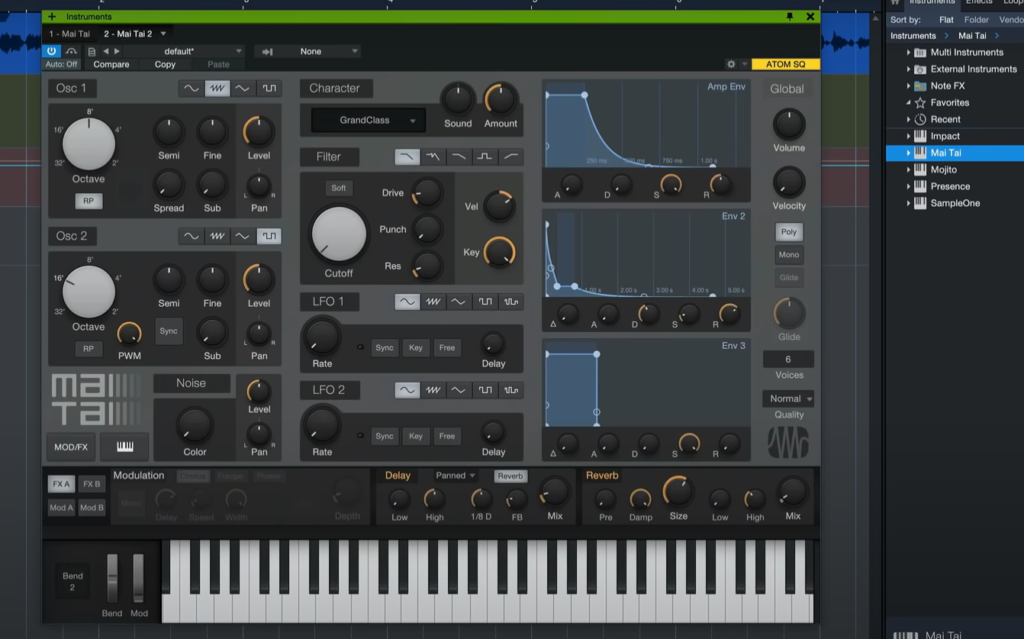Click the Voices count field
The width and height of the screenshot is (1024, 639).
788,359
